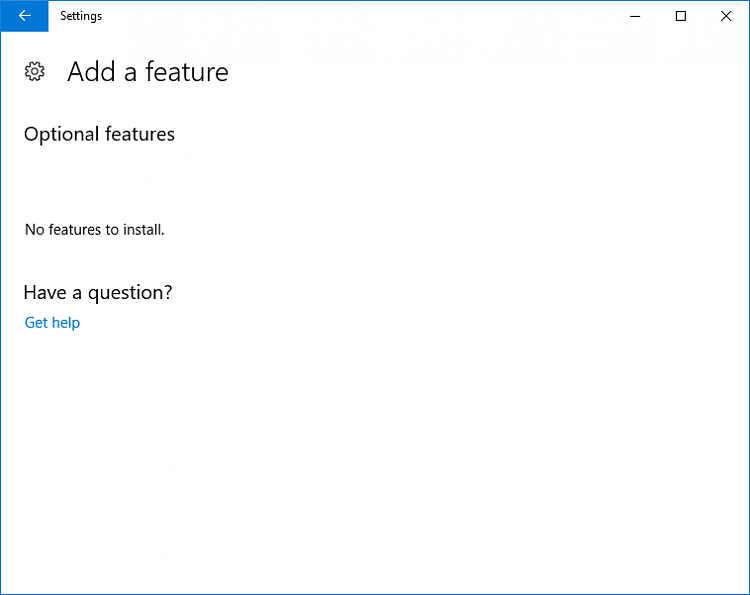The height and width of the screenshot is (595, 750).
Task: Select the gear icon beside Add a feature
Action: pyautogui.click(x=35, y=71)
